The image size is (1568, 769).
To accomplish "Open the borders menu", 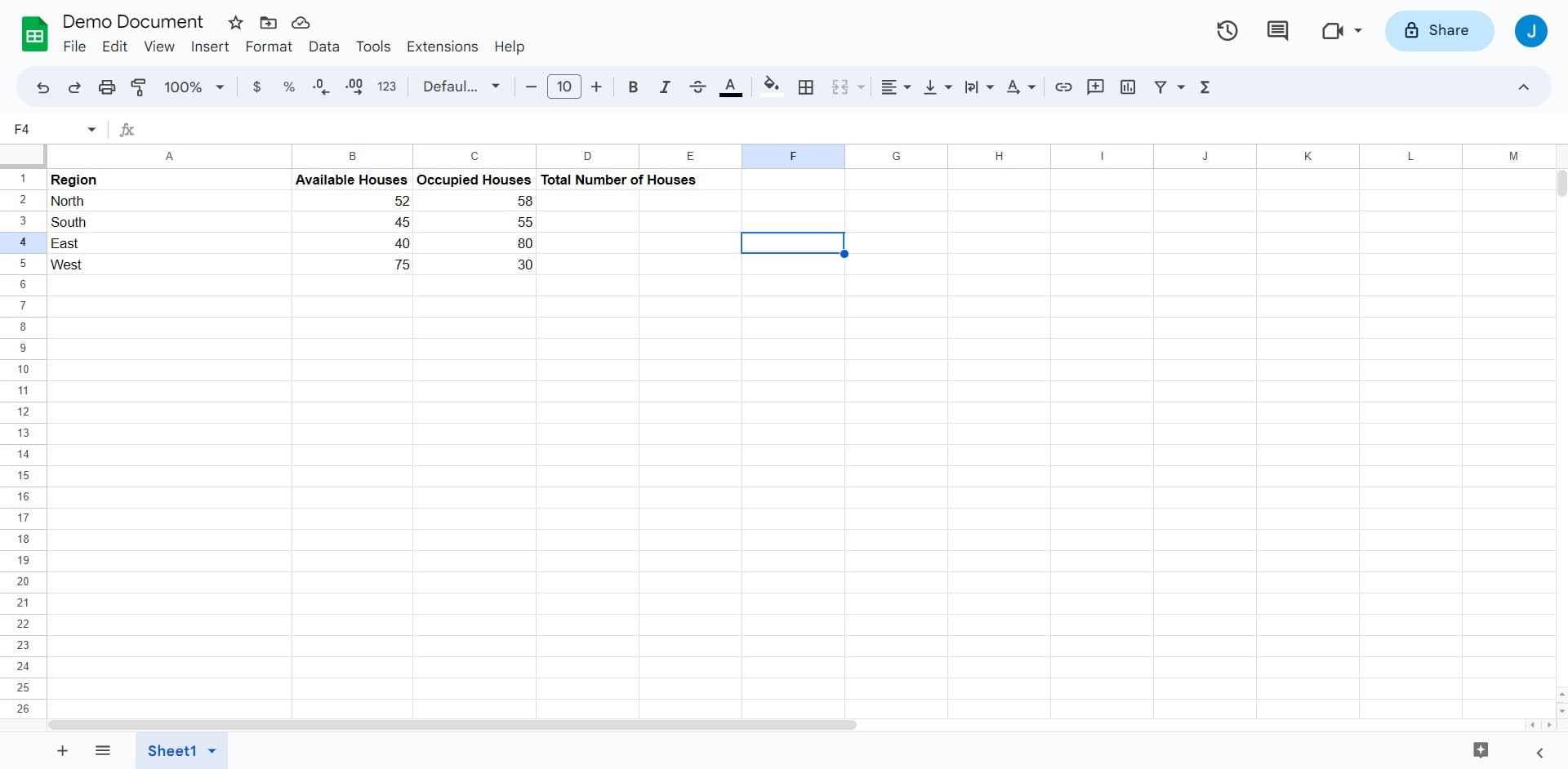I will [x=806, y=87].
